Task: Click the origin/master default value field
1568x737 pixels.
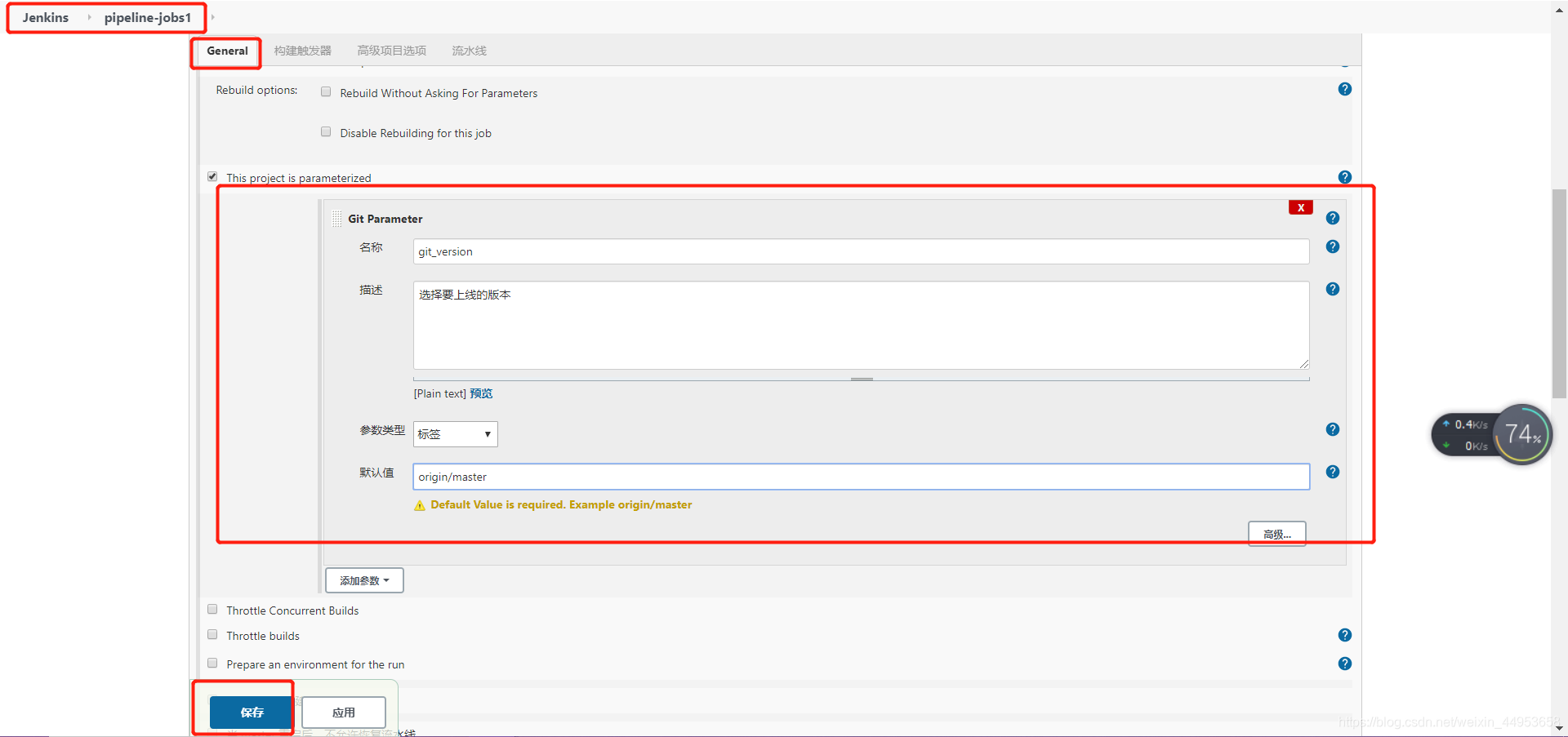Action: [x=861, y=477]
